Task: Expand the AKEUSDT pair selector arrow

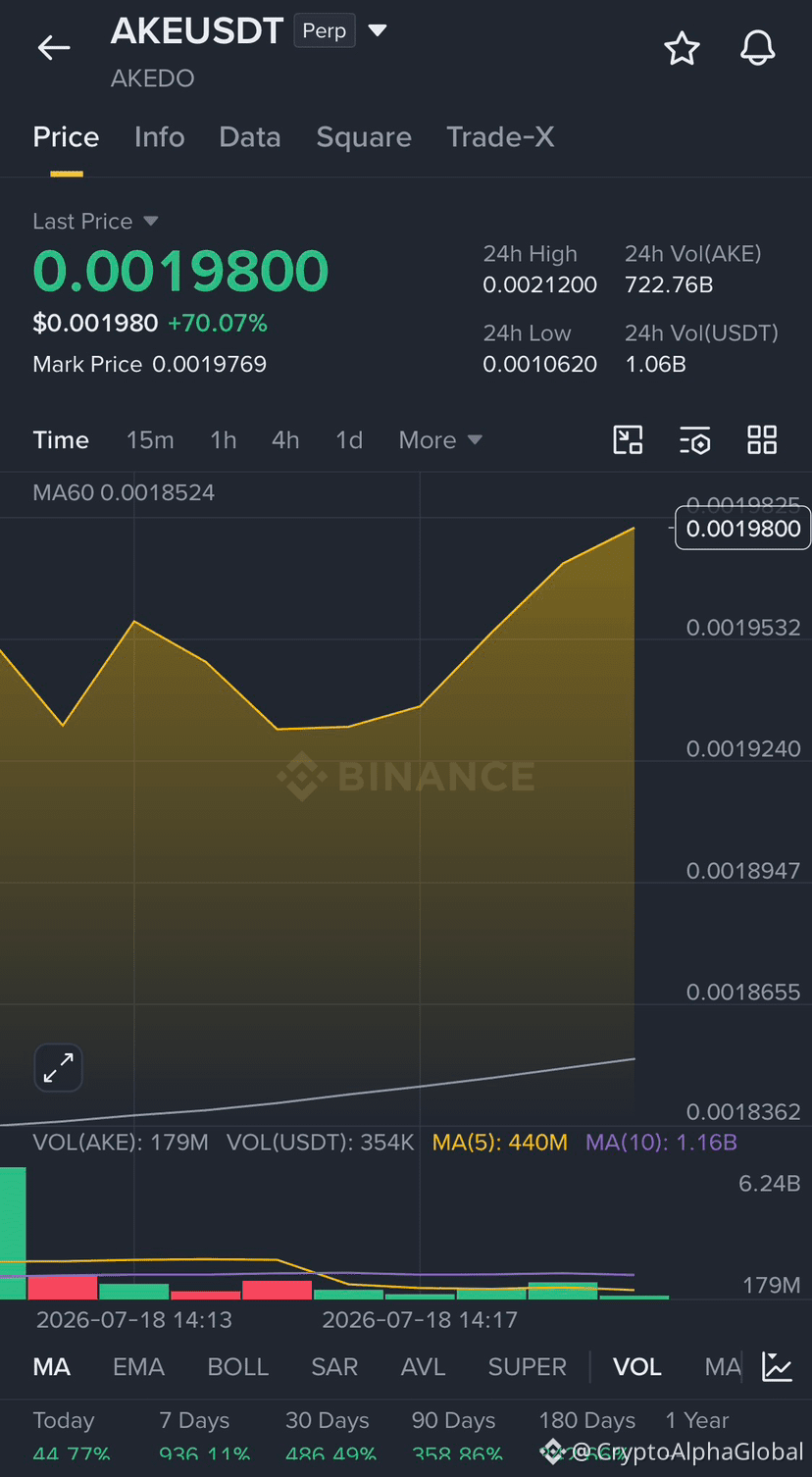Action: click(377, 30)
